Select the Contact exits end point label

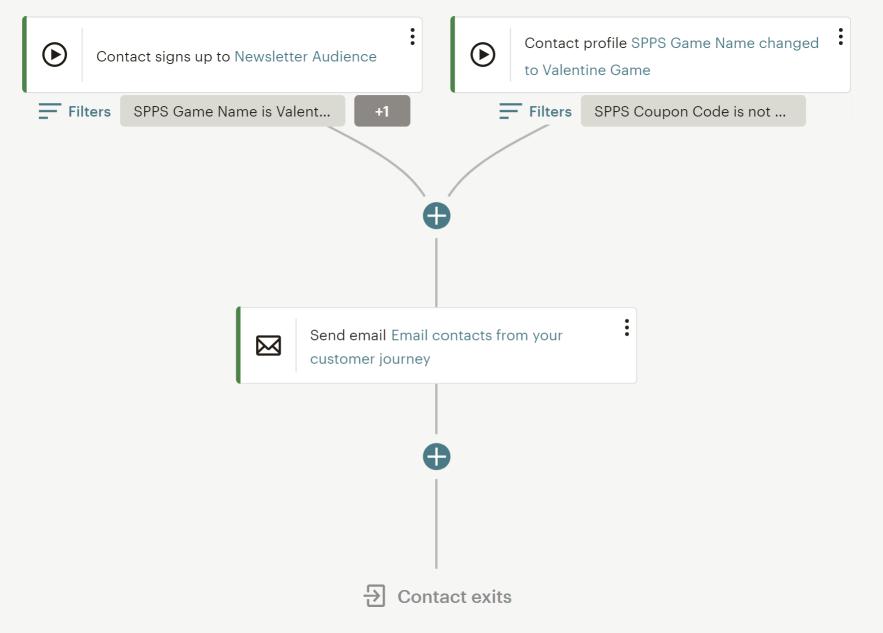point(454,596)
